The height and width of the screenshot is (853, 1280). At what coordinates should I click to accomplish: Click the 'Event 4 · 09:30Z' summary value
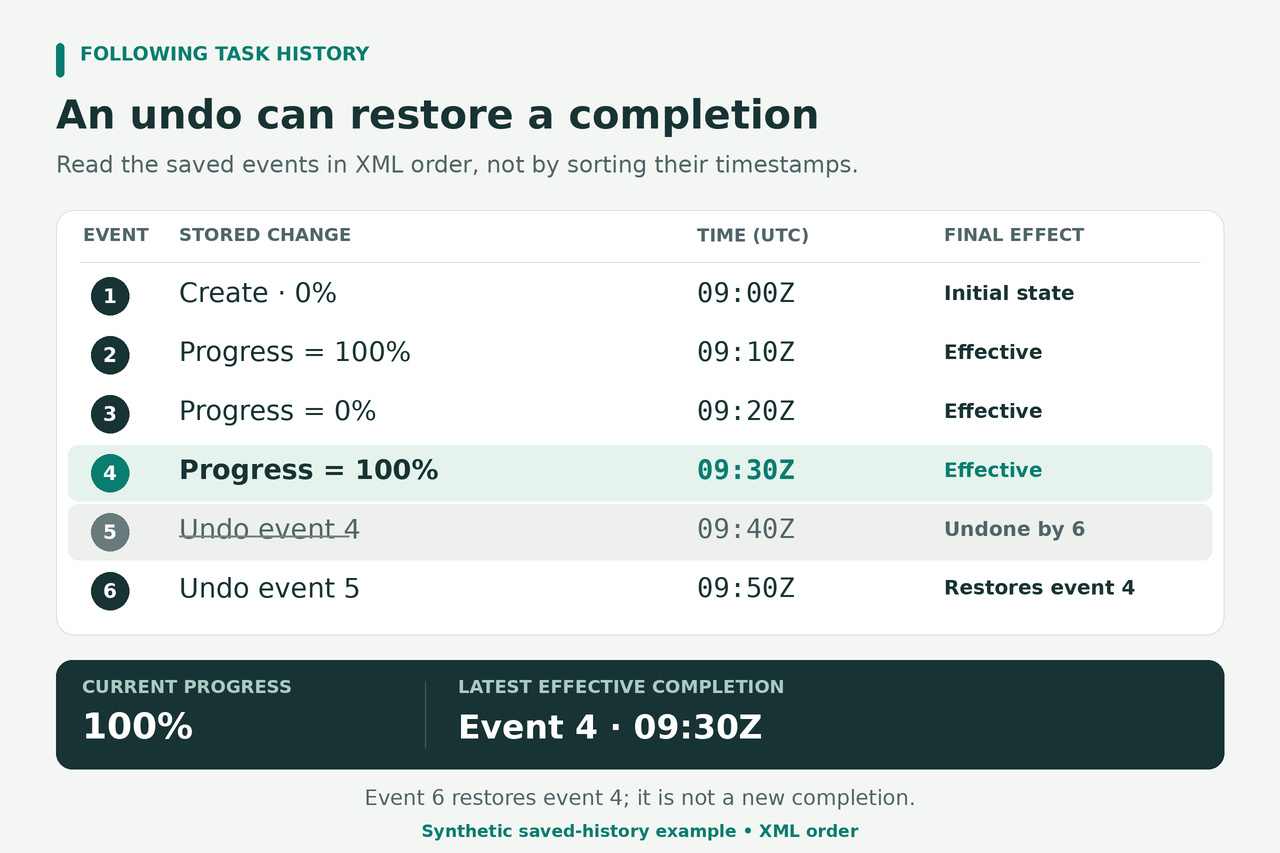click(610, 727)
